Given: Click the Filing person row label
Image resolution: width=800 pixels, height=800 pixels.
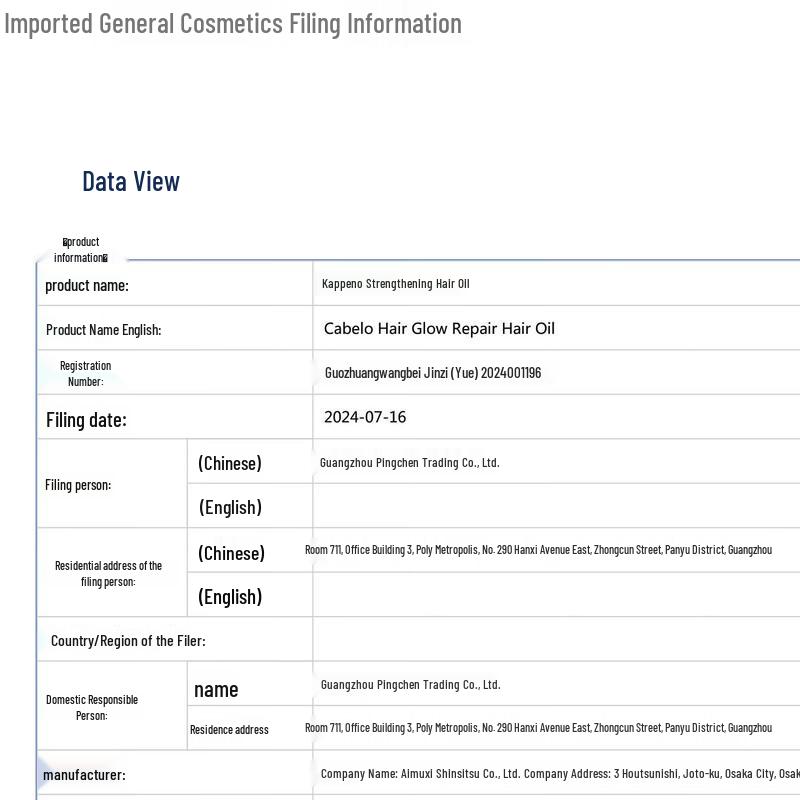Looking at the screenshot, I should (78, 485).
